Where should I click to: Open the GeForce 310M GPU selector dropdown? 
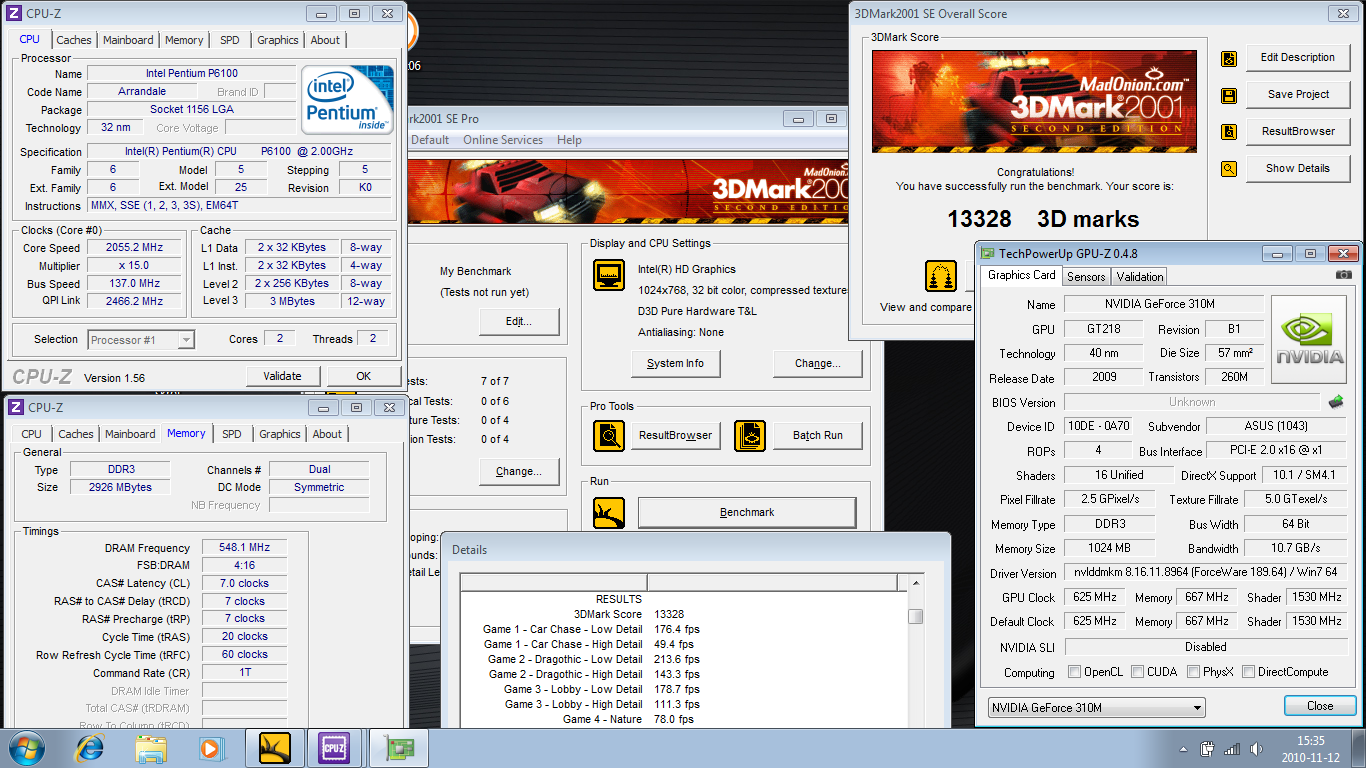[x=1096, y=707]
